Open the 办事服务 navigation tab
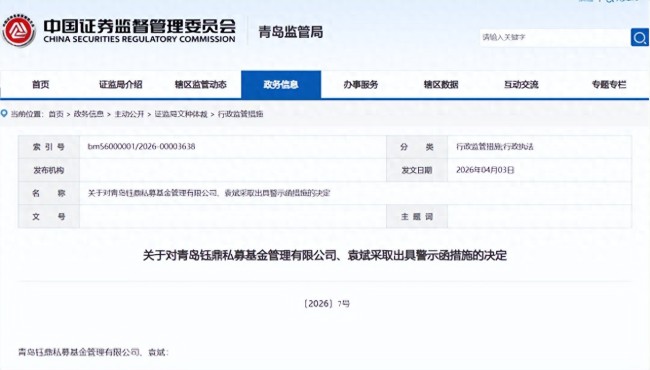This screenshot has width=650, height=370. tap(361, 85)
